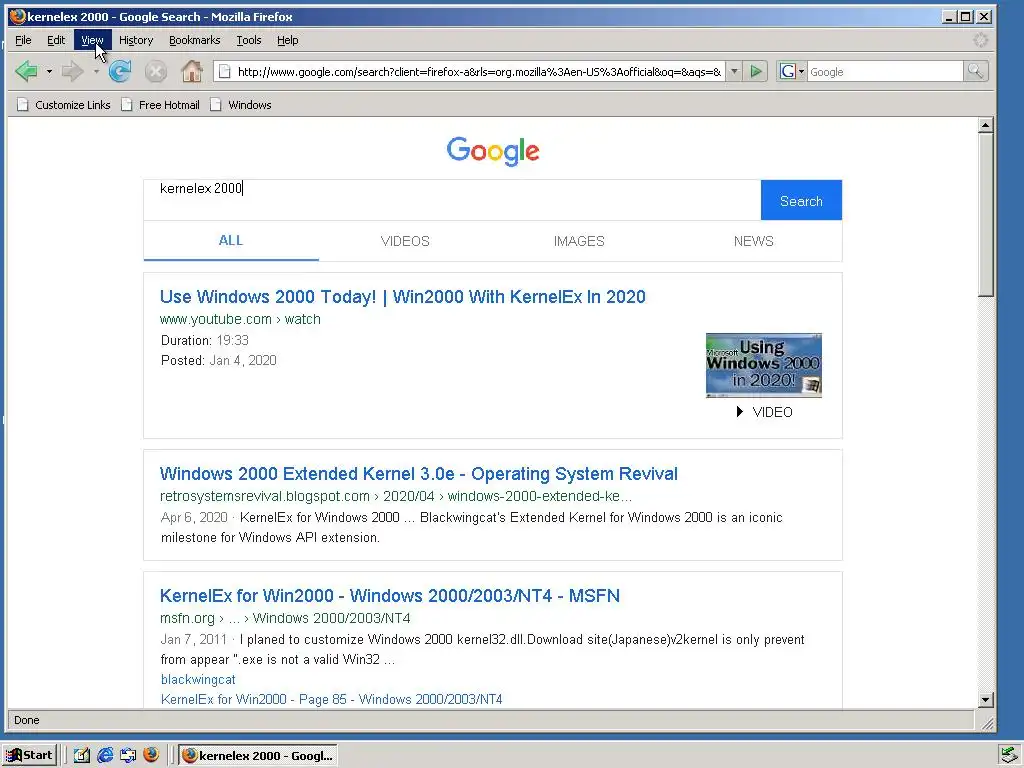Click in the Google page search box
This screenshot has width=1024, height=768.
coord(452,200)
